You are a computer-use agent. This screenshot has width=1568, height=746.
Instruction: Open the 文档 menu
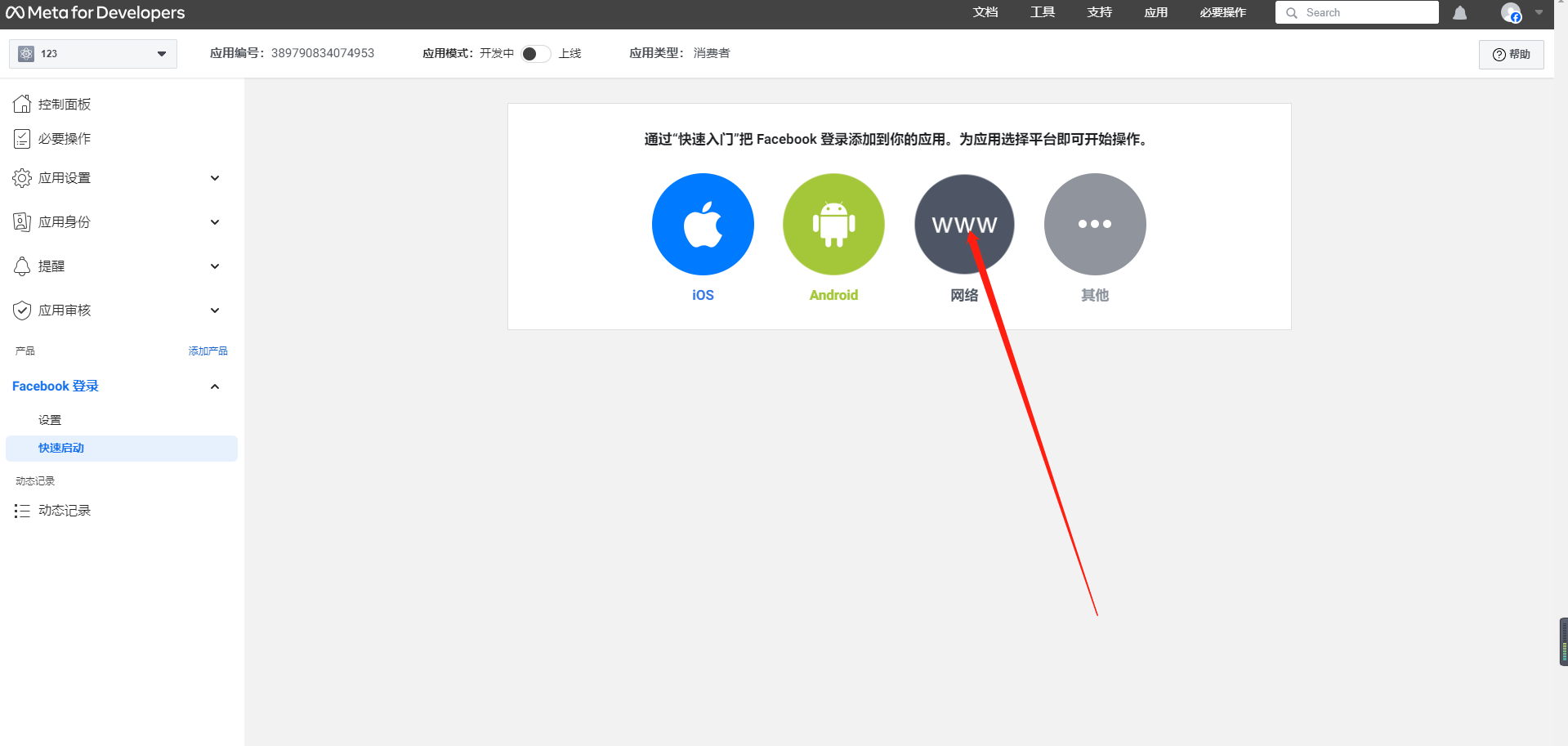tap(985, 12)
